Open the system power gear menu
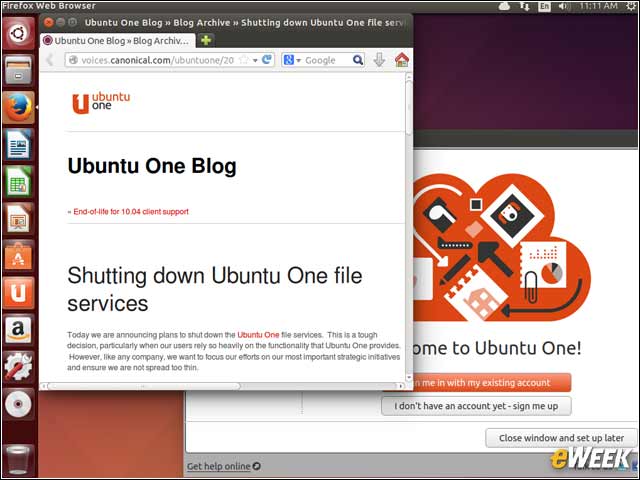This screenshot has height=480, width=640. (631, 6)
